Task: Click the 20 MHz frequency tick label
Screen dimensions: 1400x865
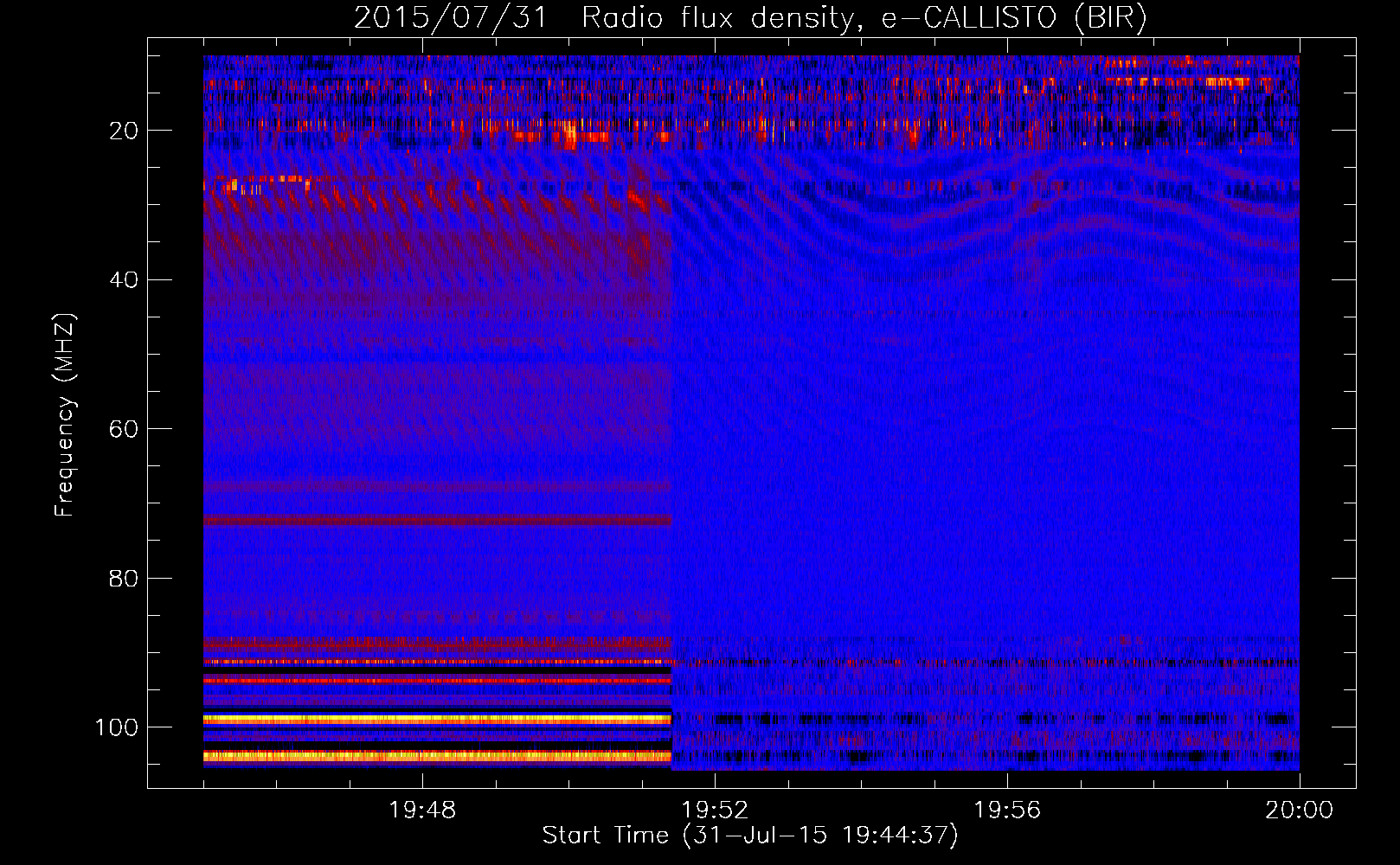Action: click(x=123, y=131)
